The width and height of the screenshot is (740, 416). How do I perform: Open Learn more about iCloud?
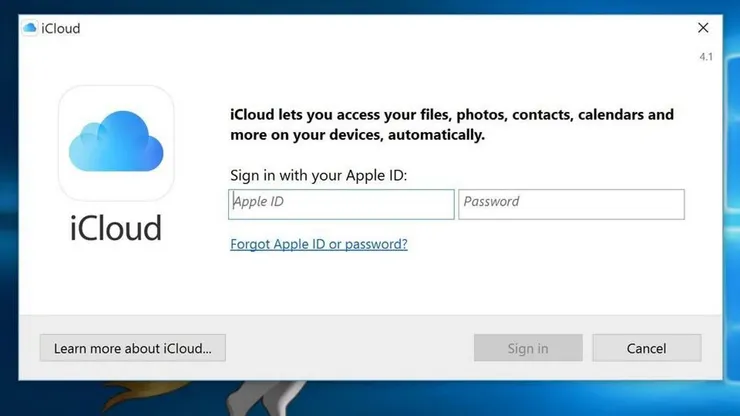tap(133, 348)
